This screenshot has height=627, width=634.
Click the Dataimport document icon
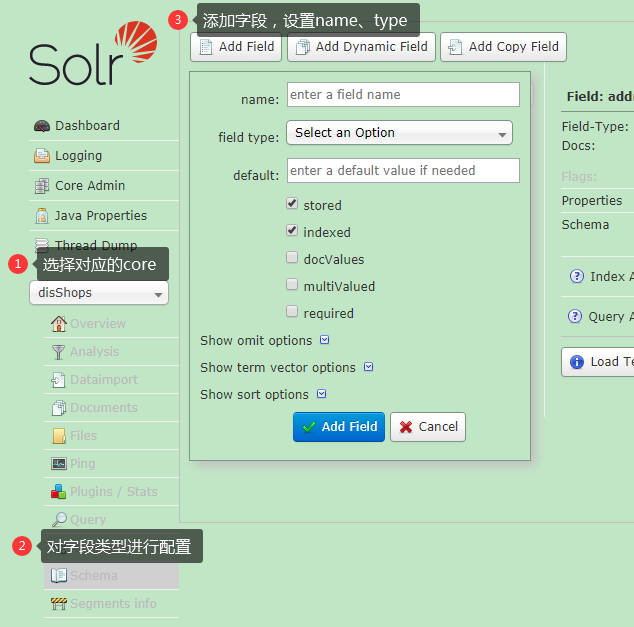click(x=59, y=380)
